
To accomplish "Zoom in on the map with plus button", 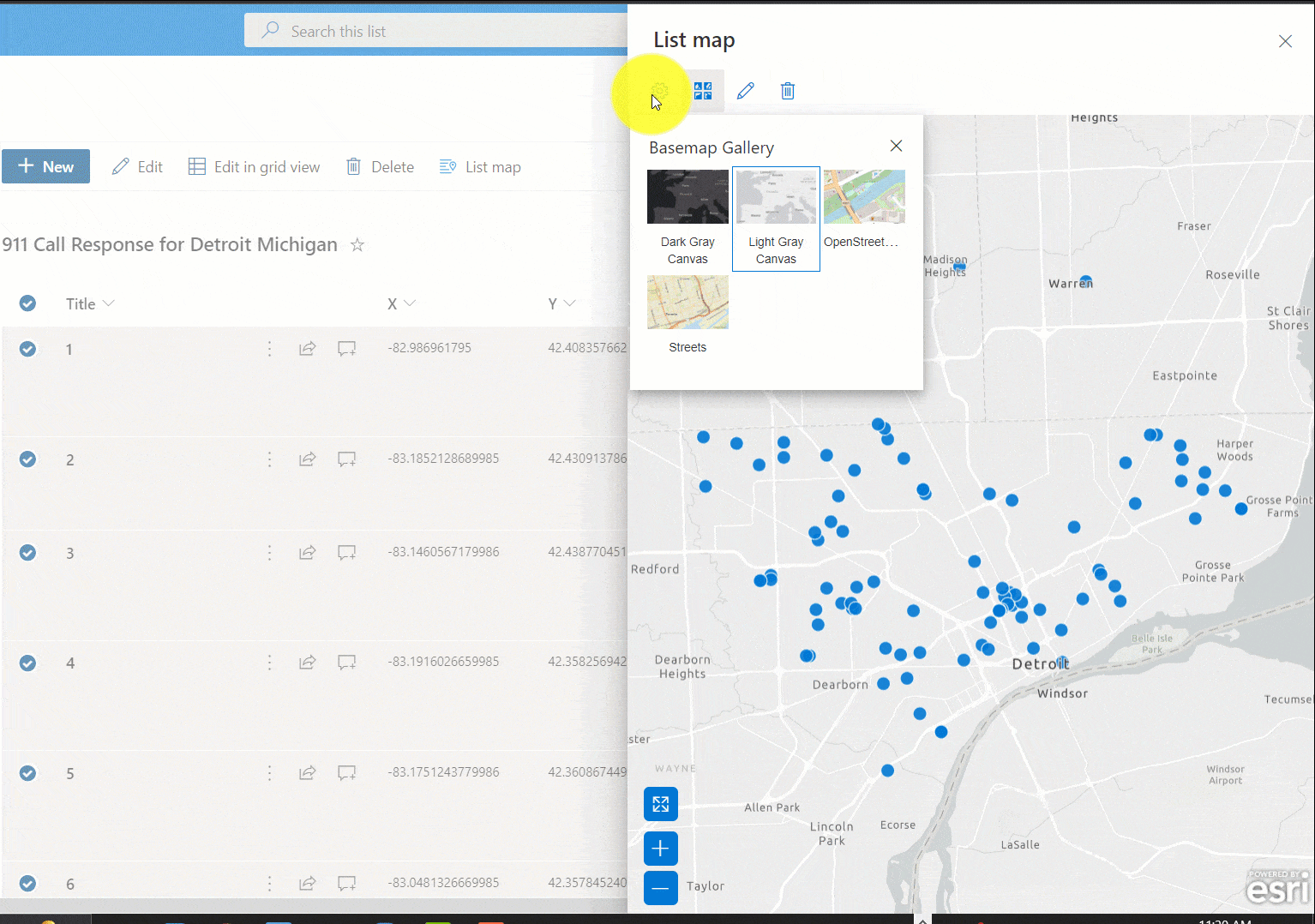I will tap(660, 848).
